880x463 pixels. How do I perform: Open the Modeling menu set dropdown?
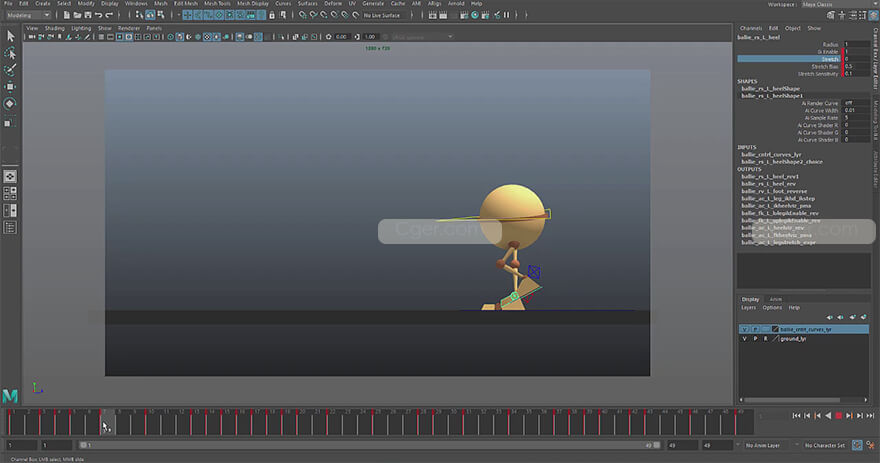[x=30, y=15]
